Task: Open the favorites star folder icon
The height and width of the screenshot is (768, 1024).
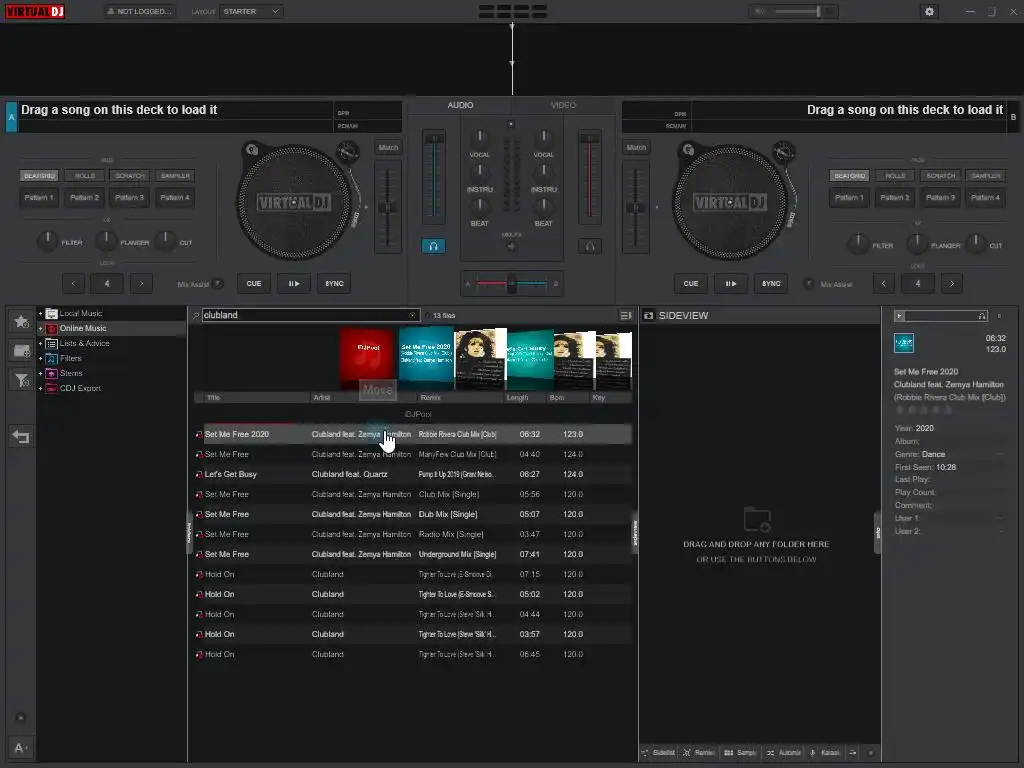Action: click(22, 321)
